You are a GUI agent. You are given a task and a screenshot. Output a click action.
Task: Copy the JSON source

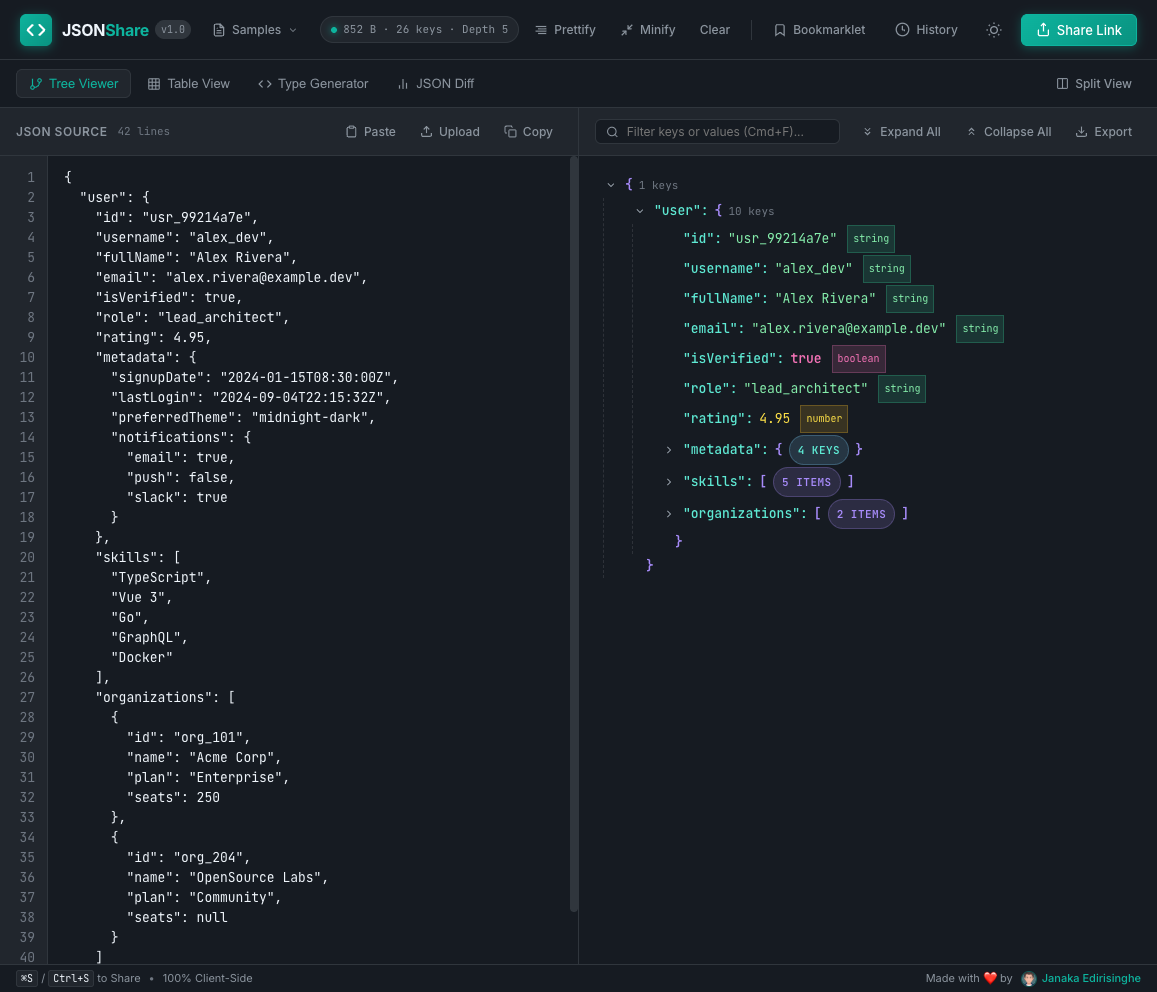point(528,131)
